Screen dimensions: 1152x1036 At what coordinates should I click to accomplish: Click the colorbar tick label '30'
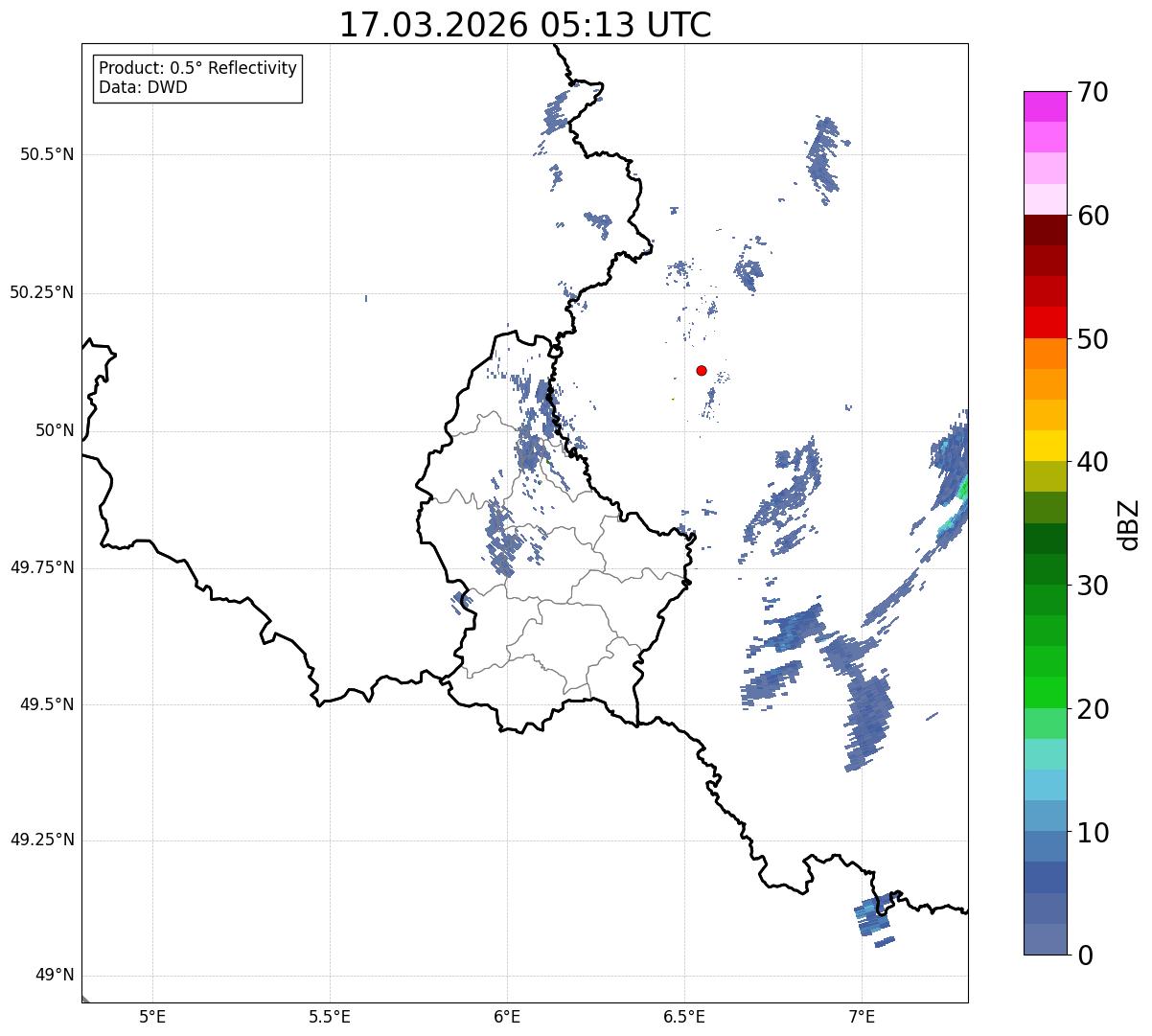point(1093,585)
